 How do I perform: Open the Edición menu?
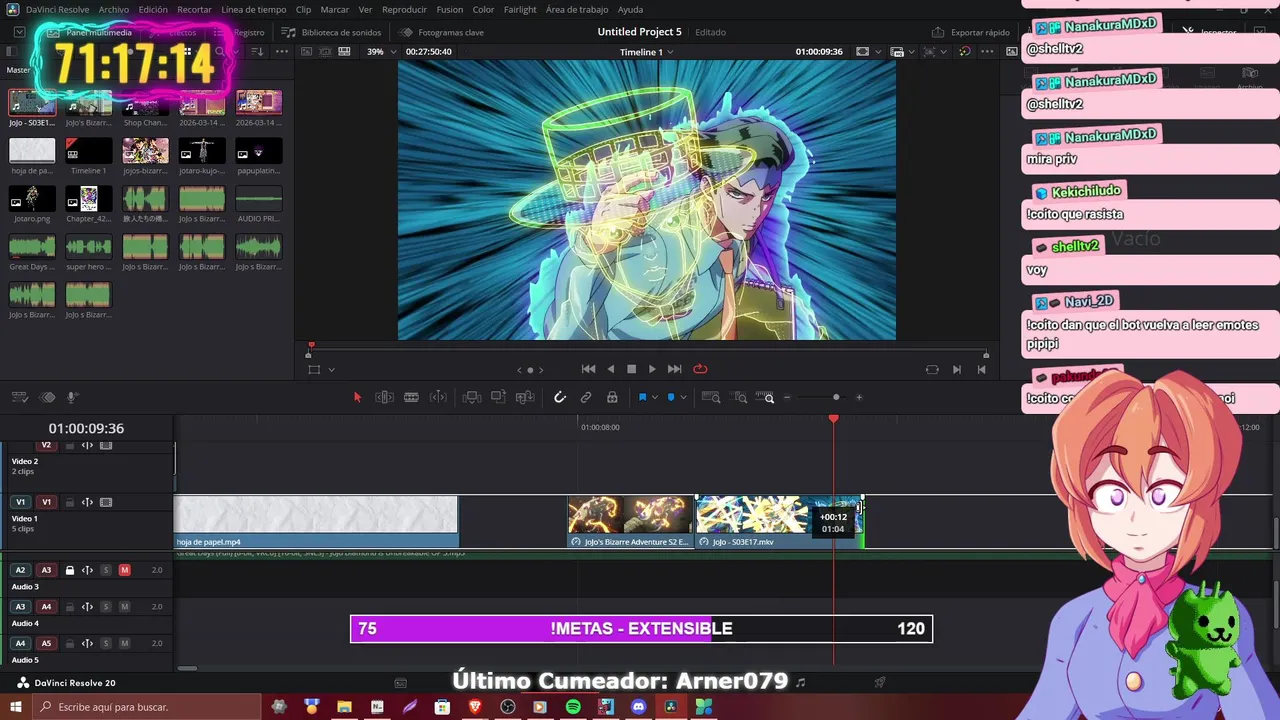click(153, 9)
